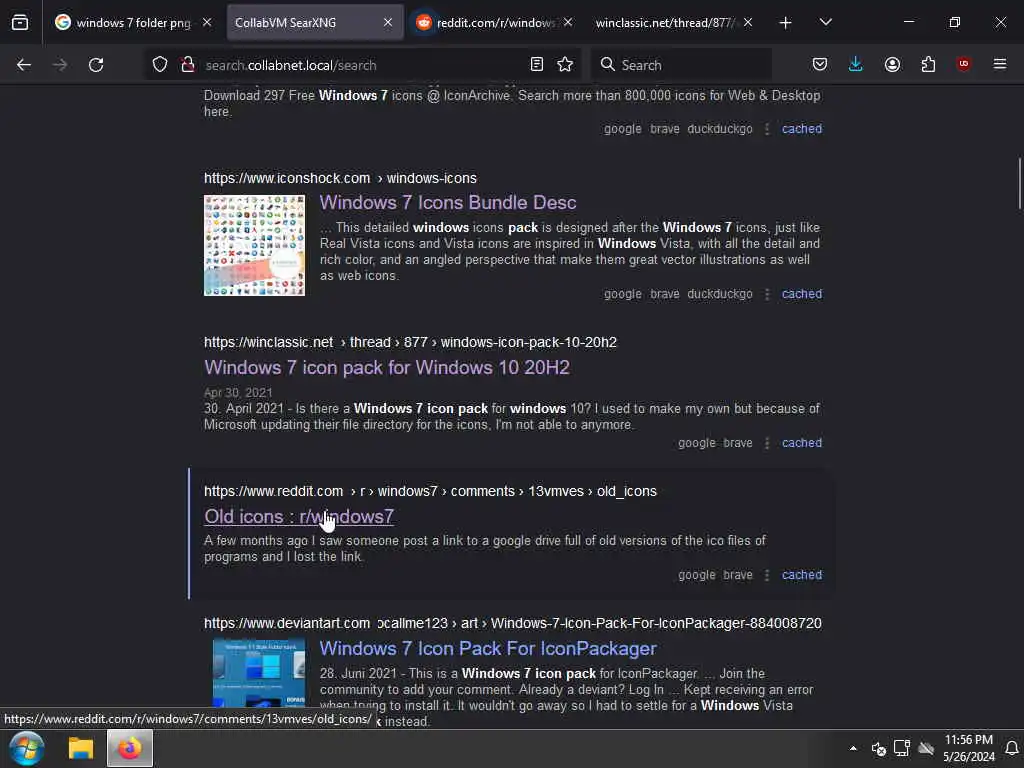Open 'Windows 7 icon pack for Windows 10 20H2'
The width and height of the screenshot is (1024, 768).
pyautogui.click(x=387, y=367)
